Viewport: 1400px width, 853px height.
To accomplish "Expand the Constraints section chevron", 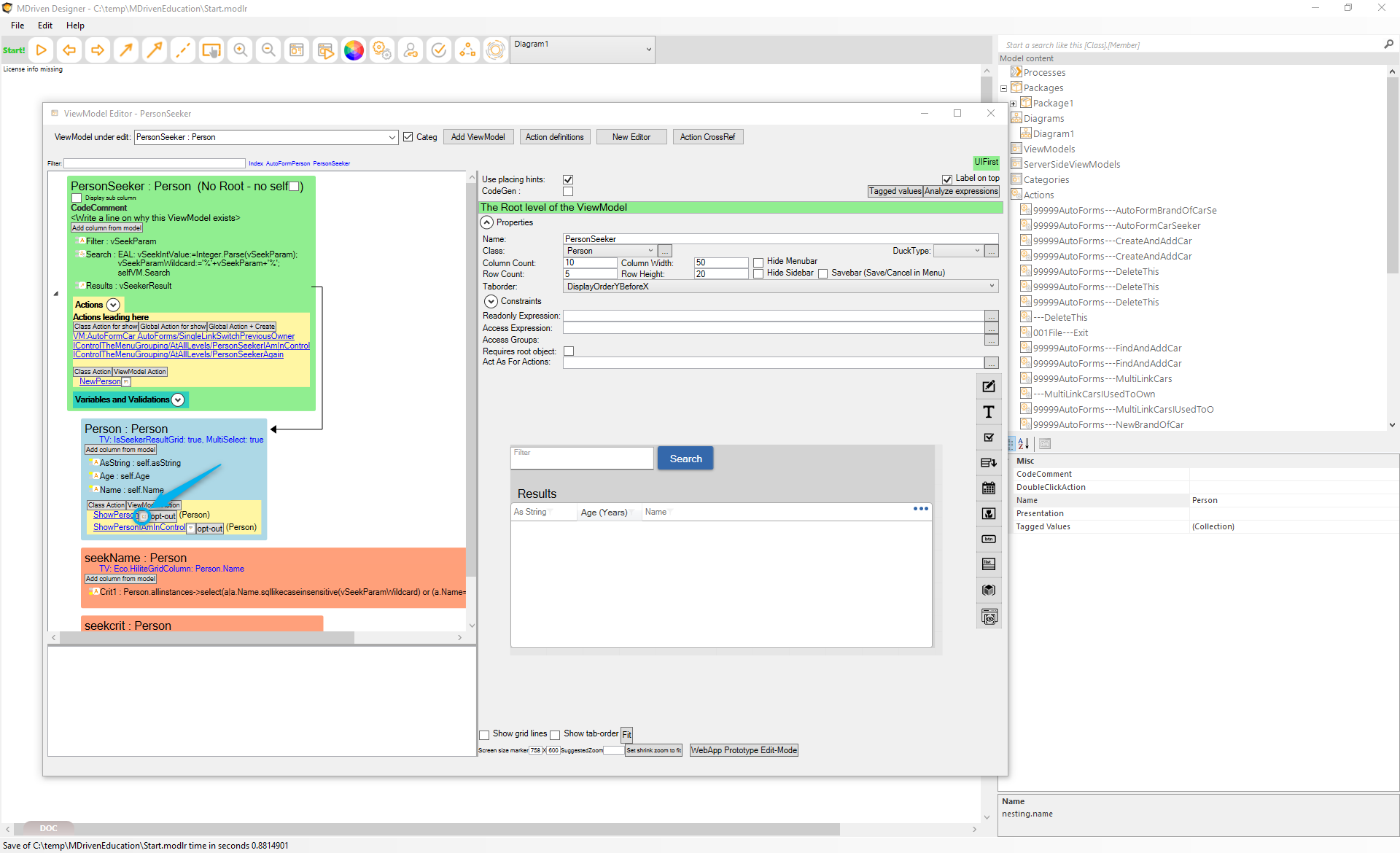I will pos(491,301).
